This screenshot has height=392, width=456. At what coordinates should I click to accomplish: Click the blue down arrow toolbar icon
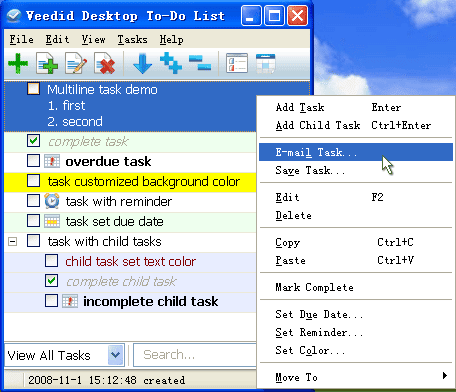point(142,63)
